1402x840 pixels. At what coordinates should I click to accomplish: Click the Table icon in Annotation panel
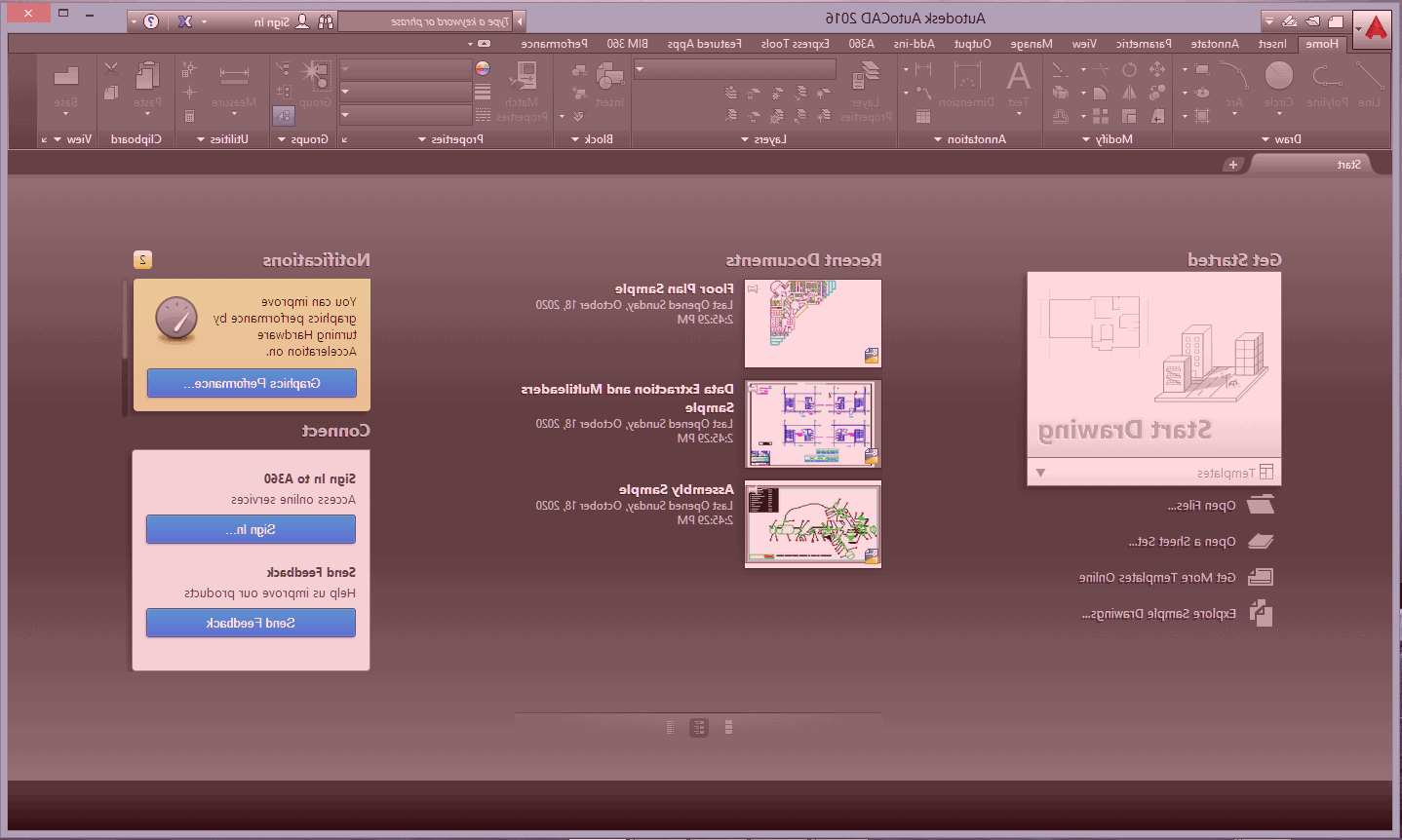(922, 116)
